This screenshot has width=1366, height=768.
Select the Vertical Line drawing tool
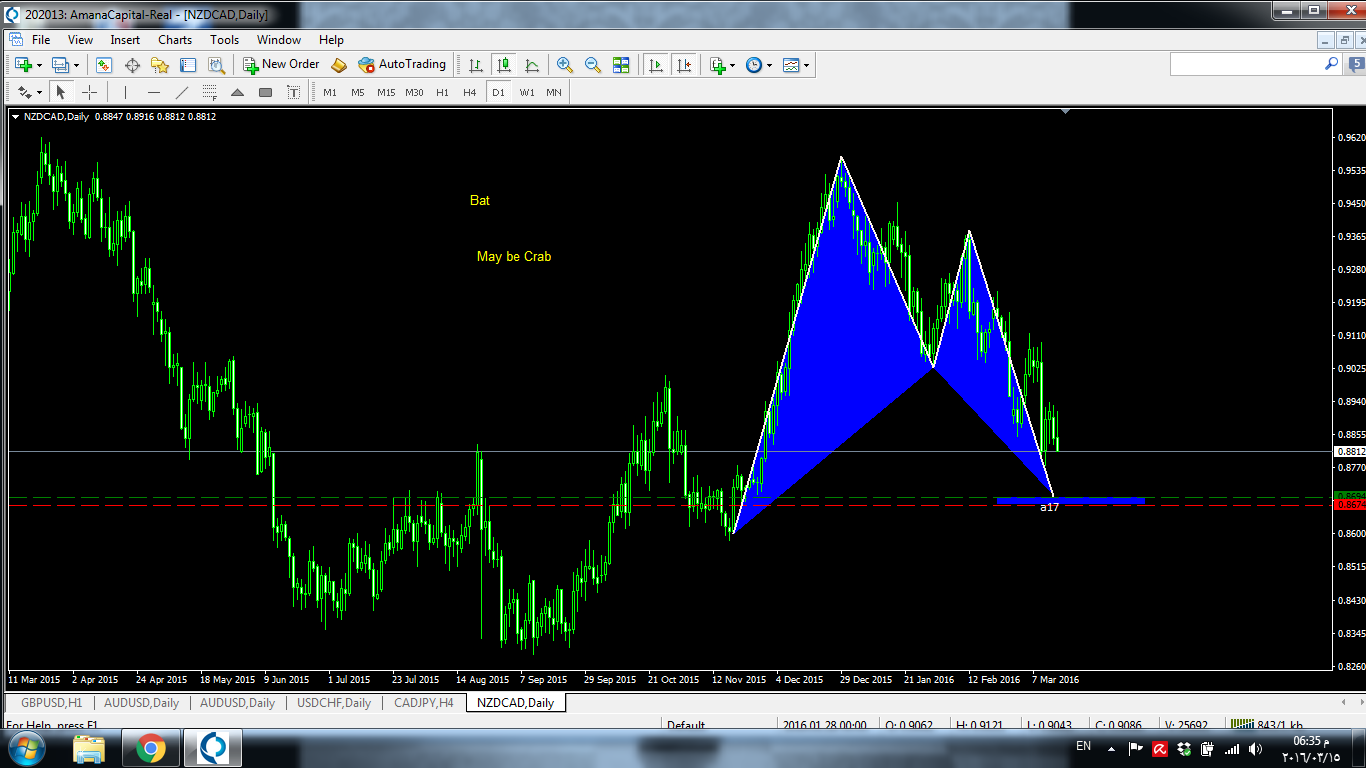coord(125,92)
